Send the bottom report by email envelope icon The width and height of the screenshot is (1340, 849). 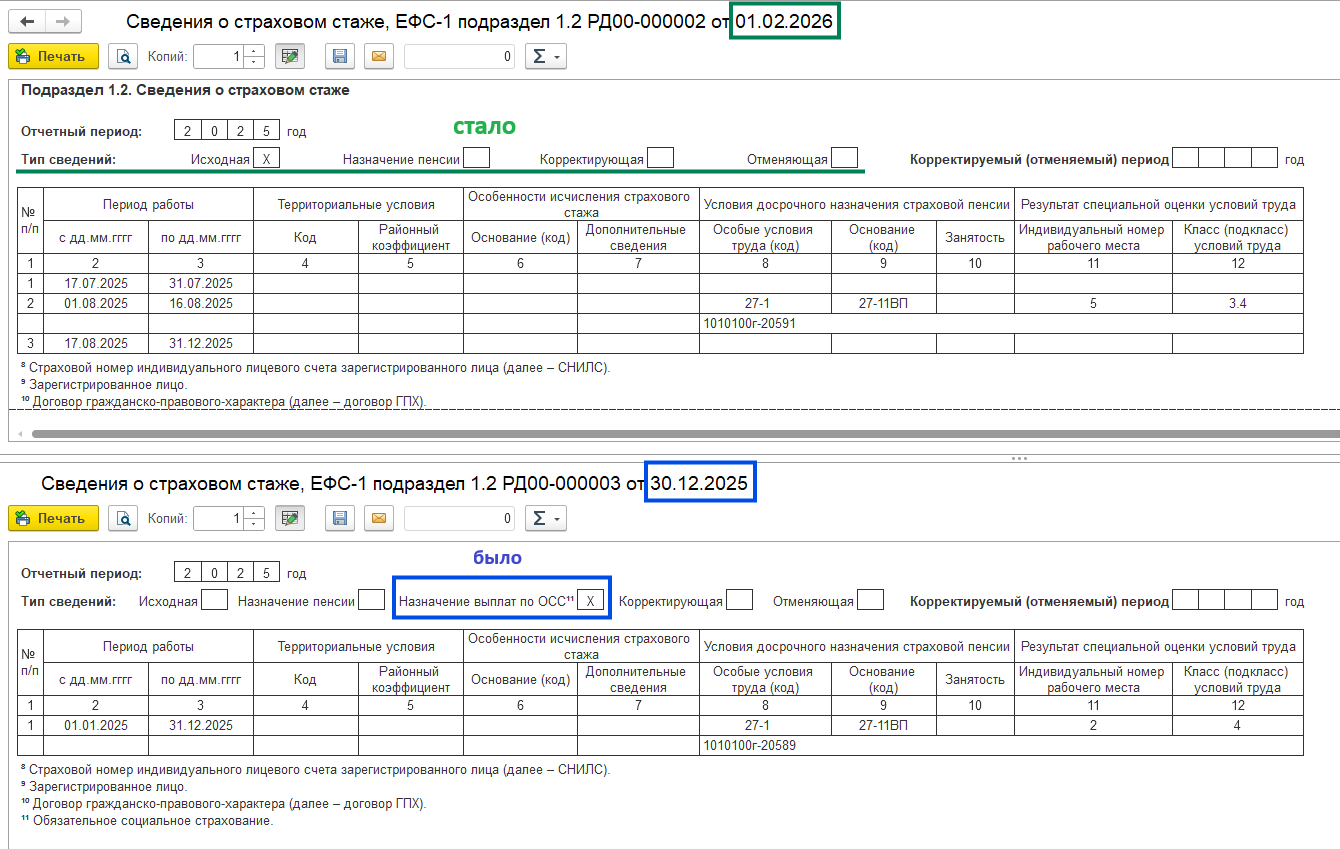click(x=378, y=518)
